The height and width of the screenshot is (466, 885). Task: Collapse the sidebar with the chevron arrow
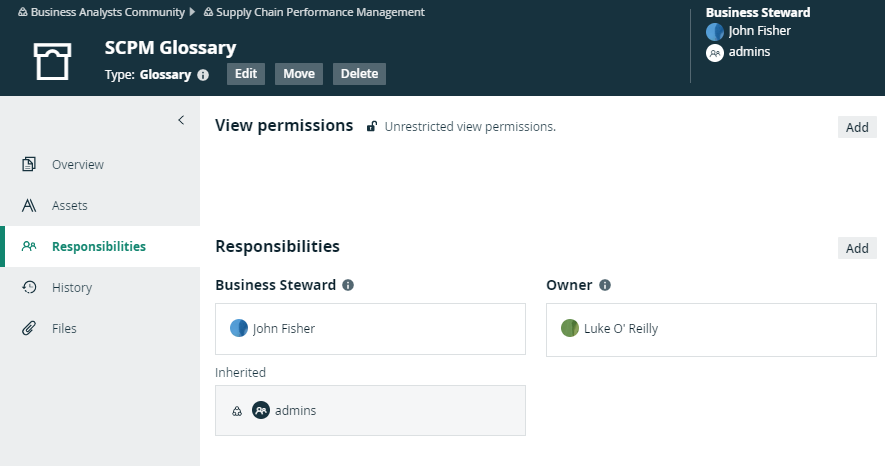pos(181,120)
